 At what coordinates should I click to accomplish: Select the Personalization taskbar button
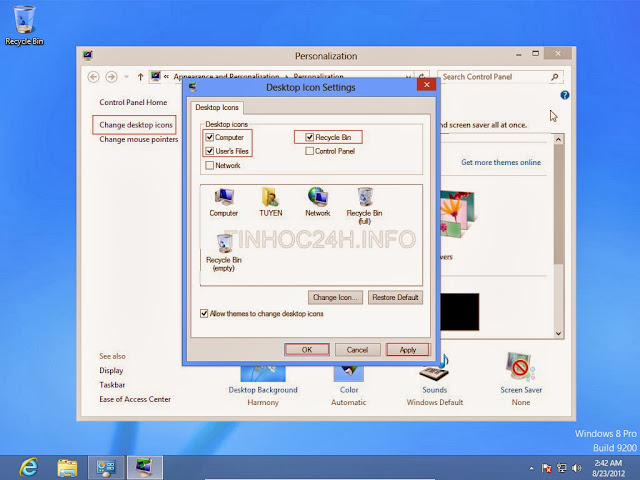click(144, 467)
